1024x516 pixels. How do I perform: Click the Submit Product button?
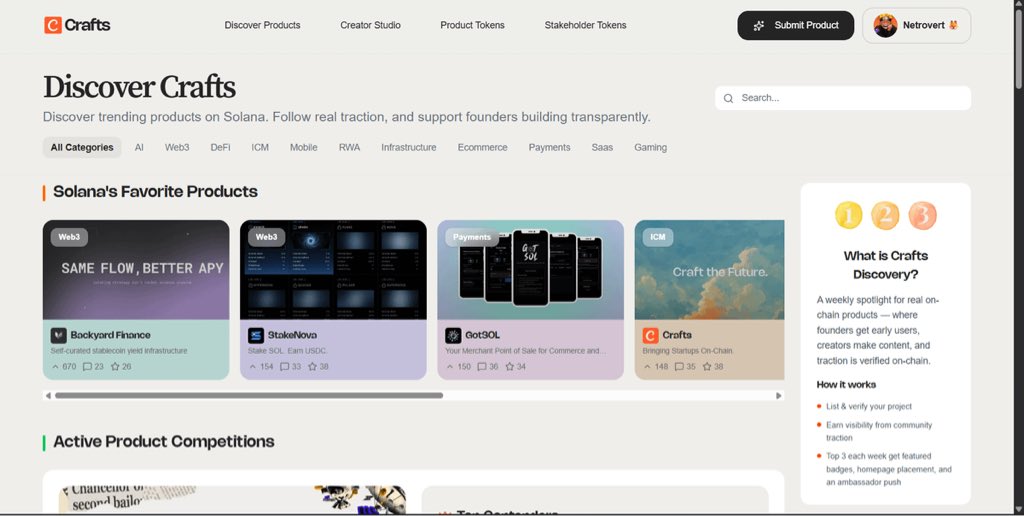click(795, 25)
